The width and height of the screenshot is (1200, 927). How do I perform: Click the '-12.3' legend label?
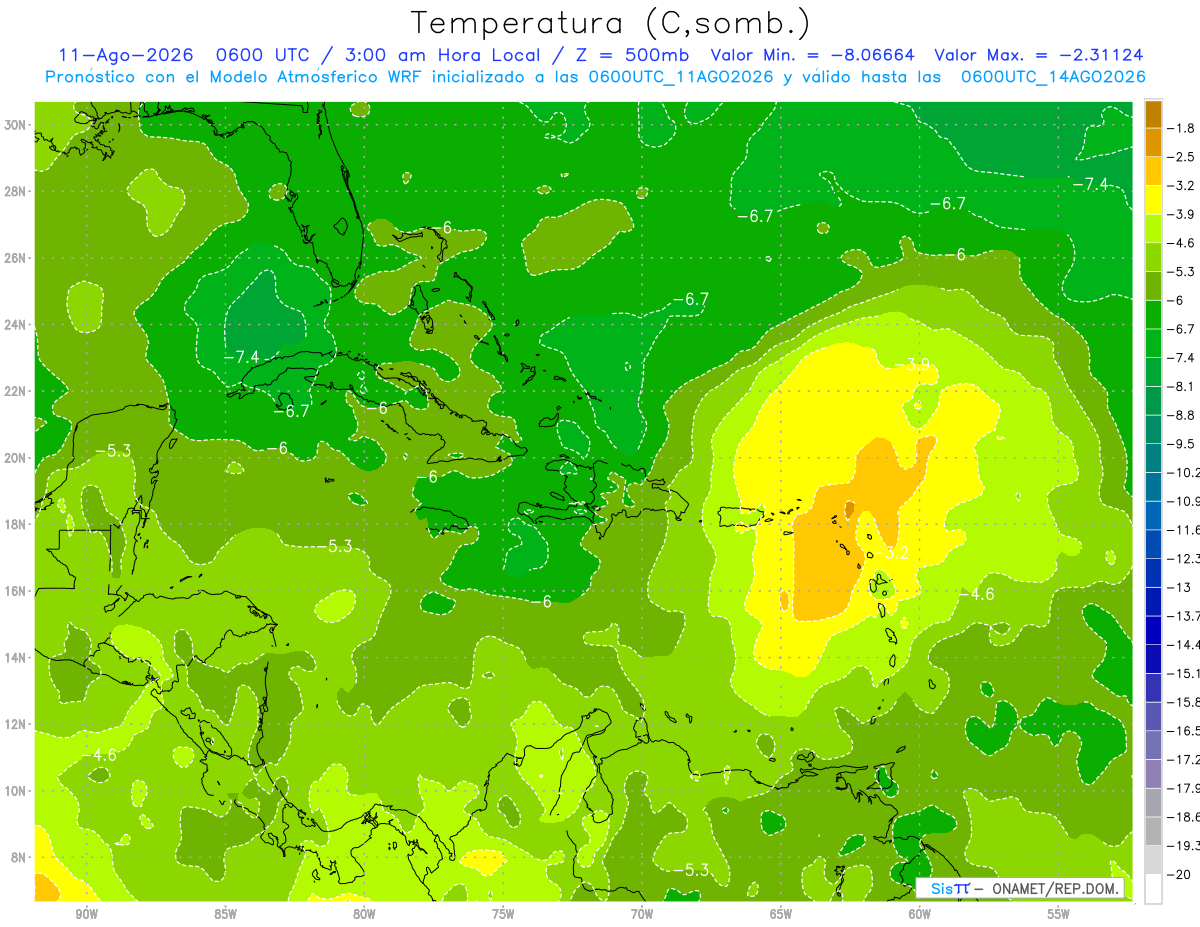tap(1184, 558)
